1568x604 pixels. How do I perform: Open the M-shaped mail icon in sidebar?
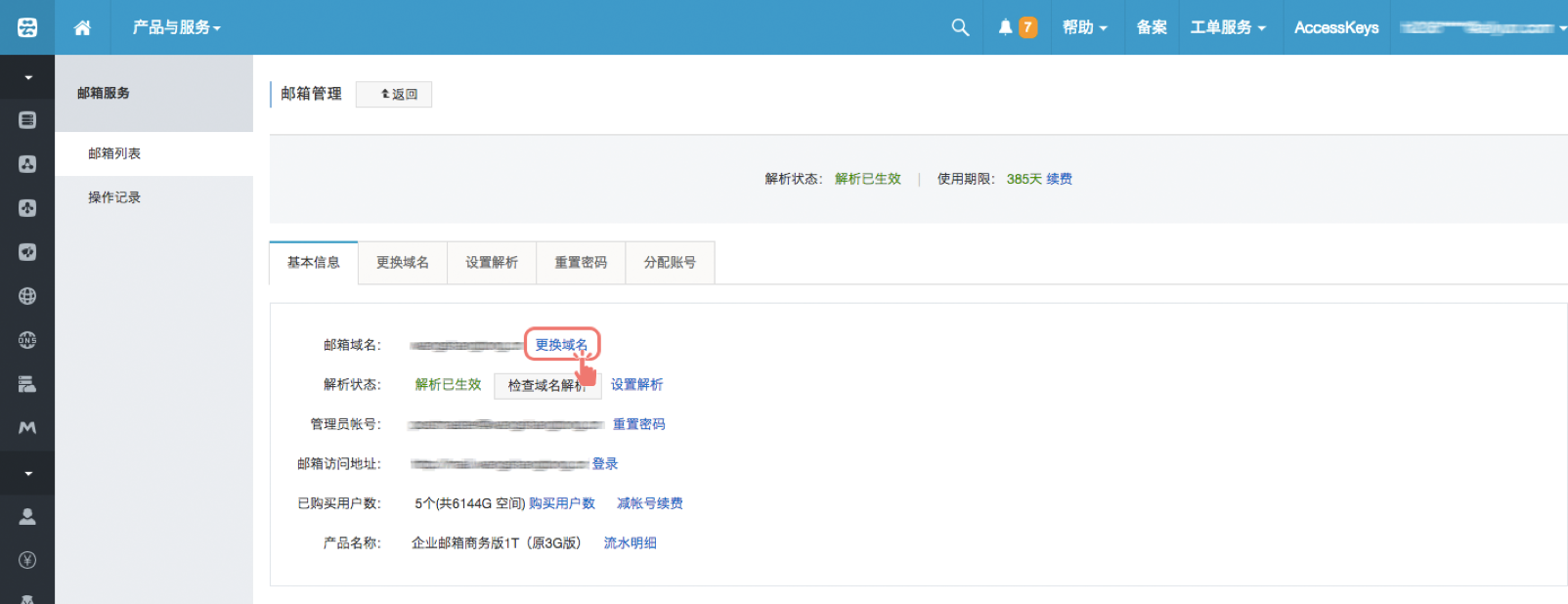pos(27,428)
